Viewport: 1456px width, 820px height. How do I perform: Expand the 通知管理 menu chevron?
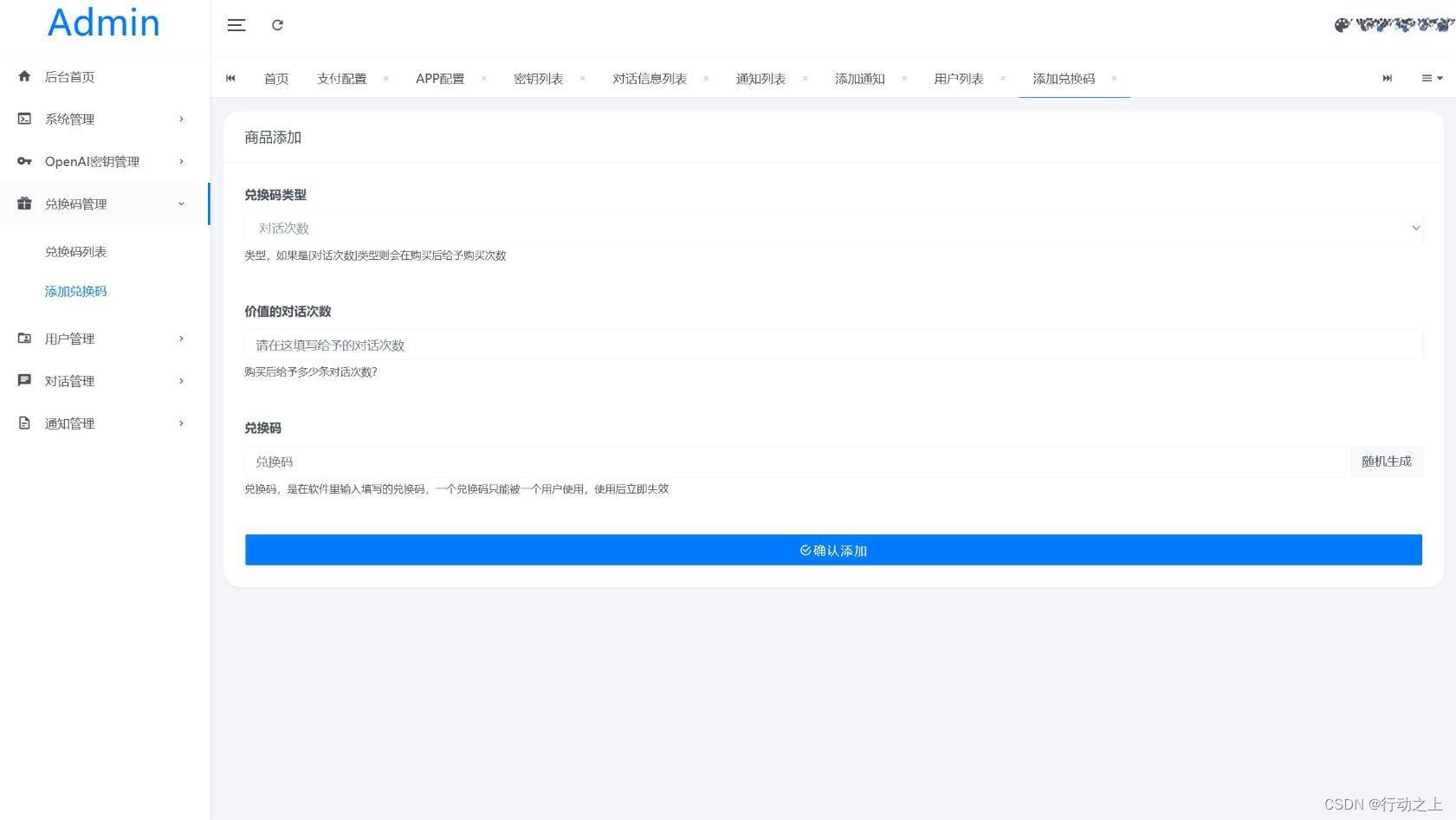pyautogui.click(x=181, y=423)
